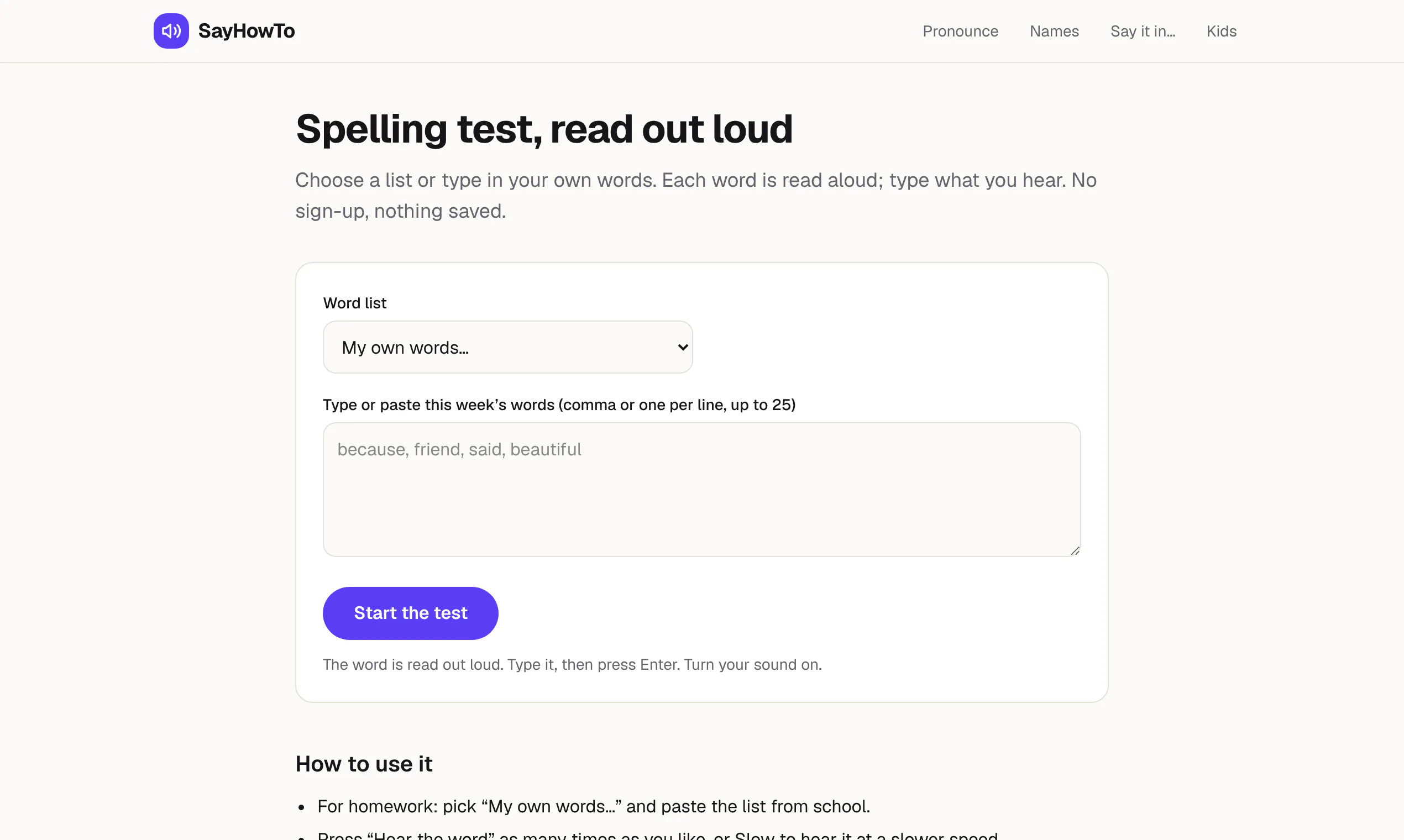This screenshot has width=1404, height=840.
Task: Click the Word list label
Action: click(x=354, y=303)
